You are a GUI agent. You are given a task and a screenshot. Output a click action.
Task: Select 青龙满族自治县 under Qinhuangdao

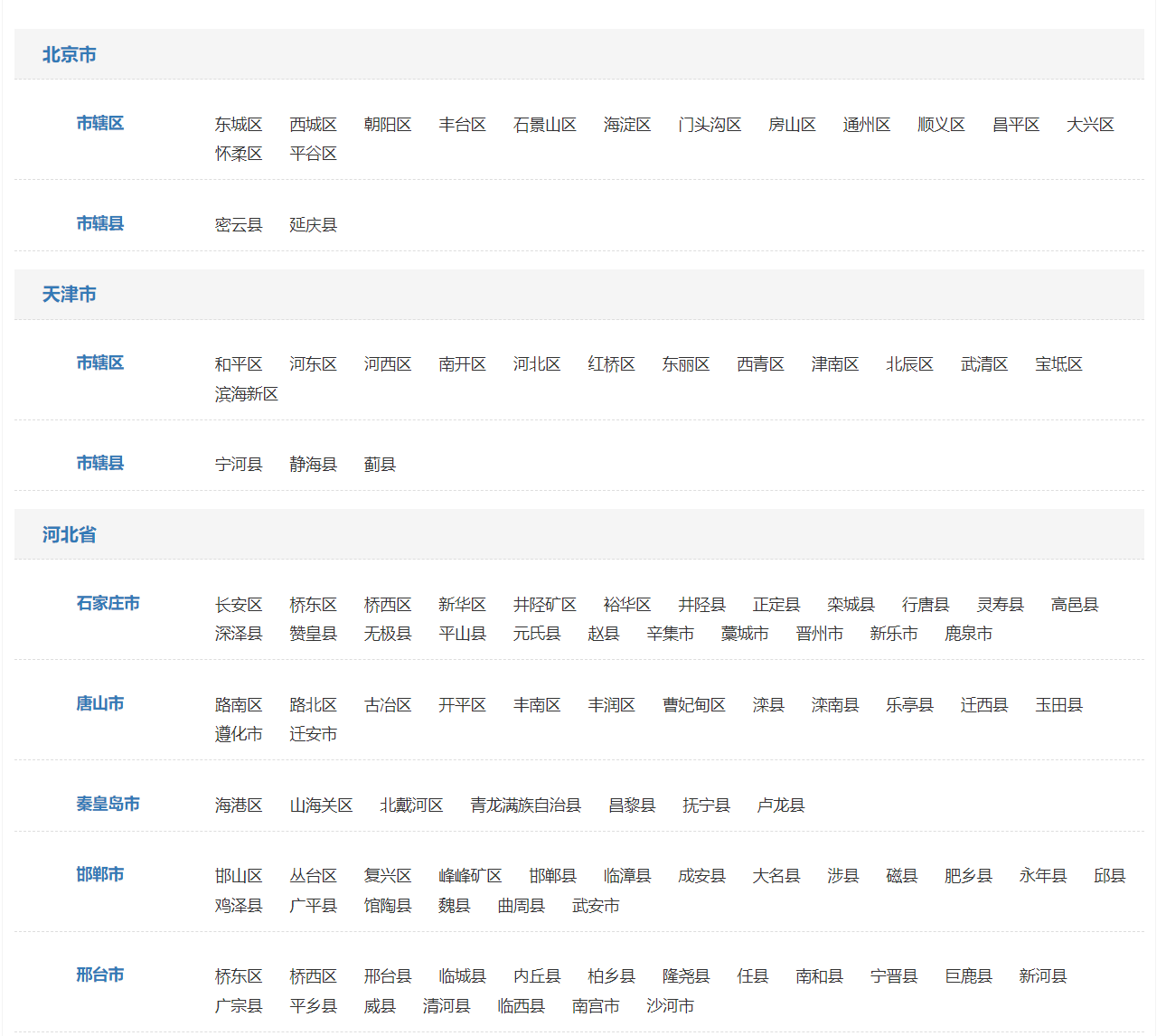[x=525, y=805]
